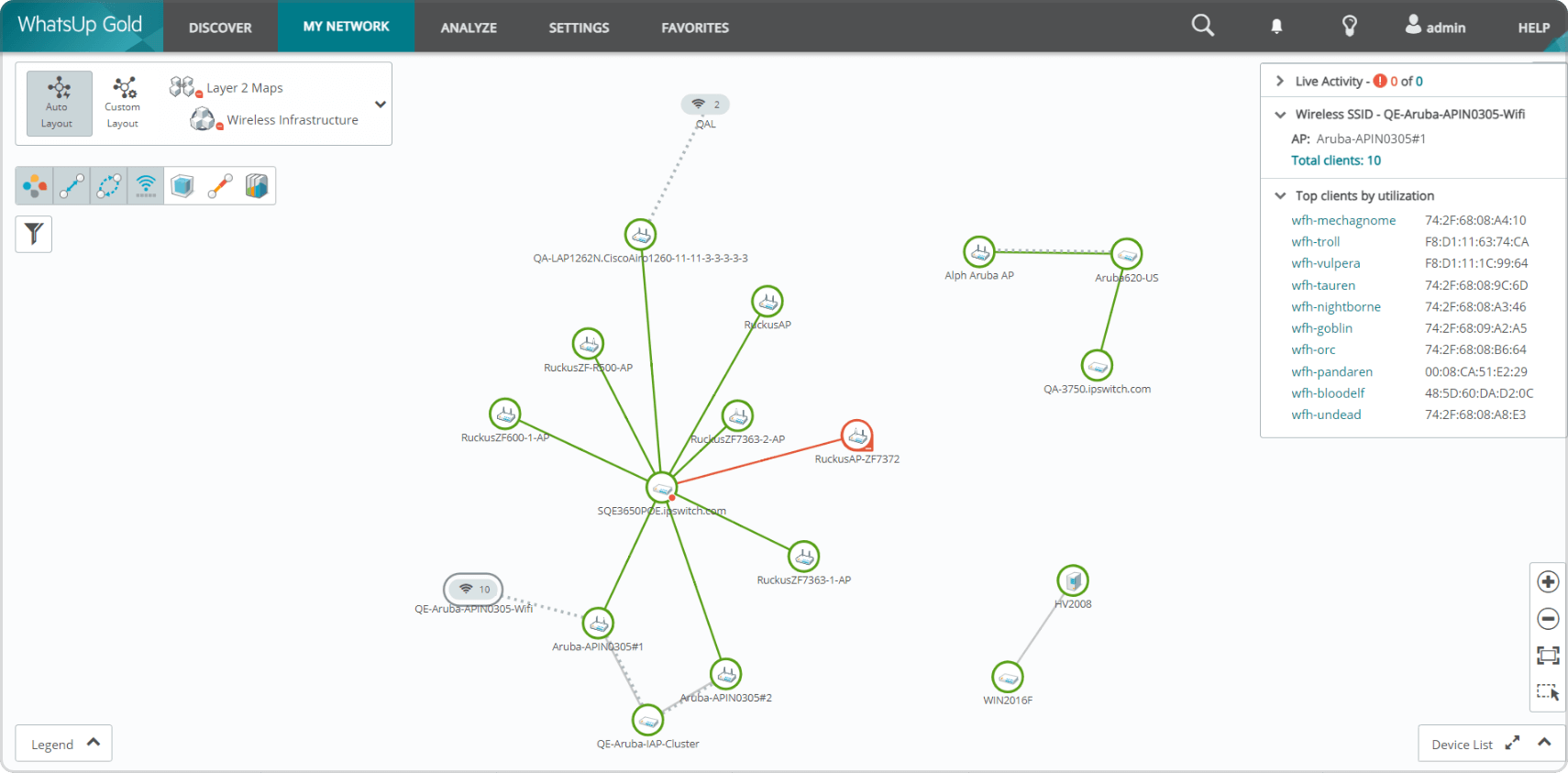Toggle the link connectivity overlay

tap(72, 186)
